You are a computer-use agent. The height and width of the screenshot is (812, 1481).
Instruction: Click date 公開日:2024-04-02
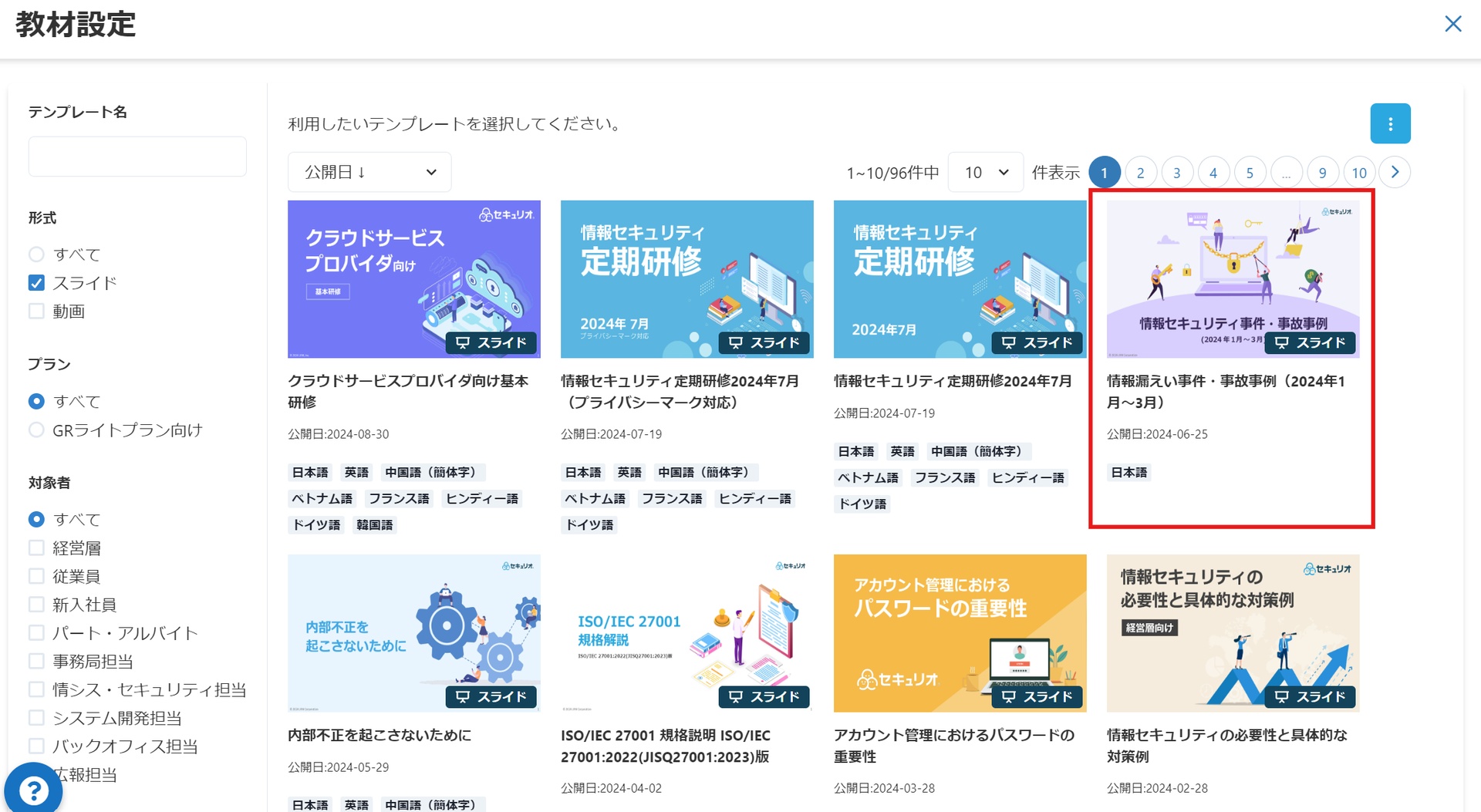tap(612, 788)
